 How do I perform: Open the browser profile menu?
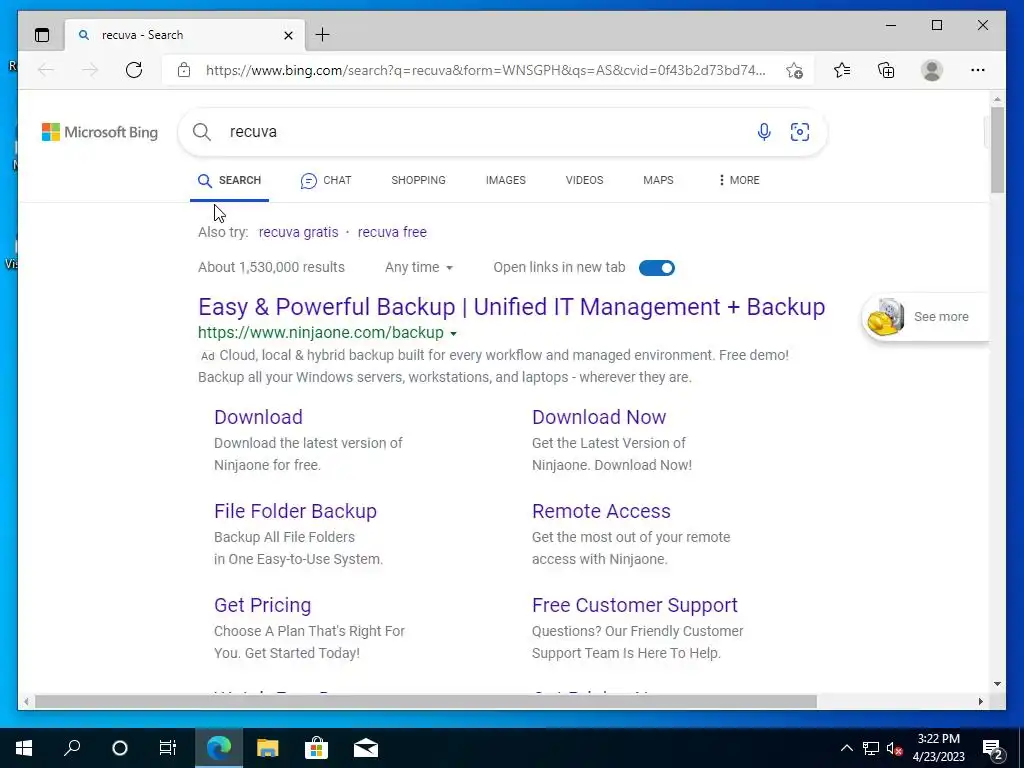pos(932,70)
